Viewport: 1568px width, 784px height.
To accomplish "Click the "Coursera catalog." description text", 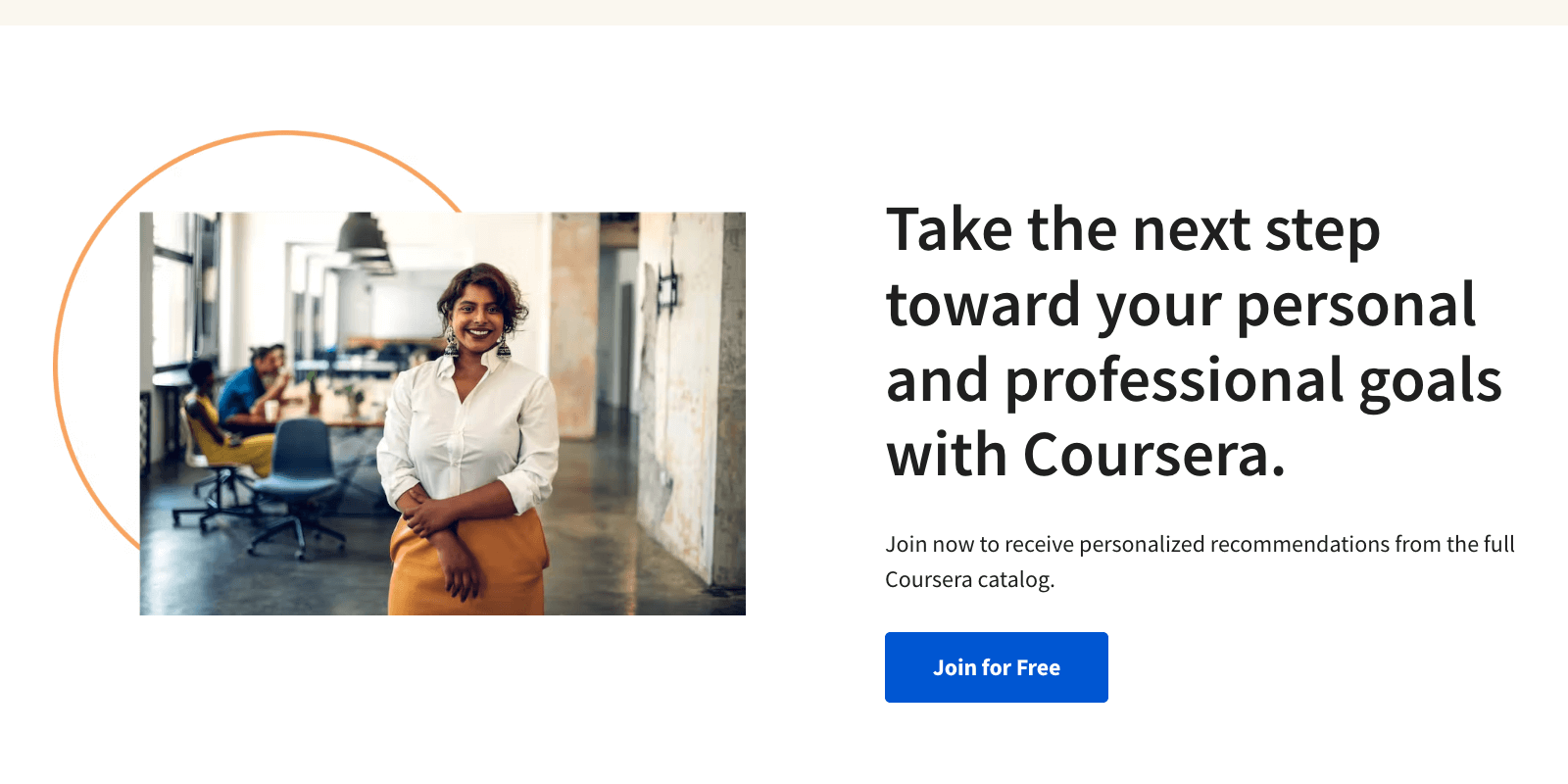I will (x=969, y=579).
